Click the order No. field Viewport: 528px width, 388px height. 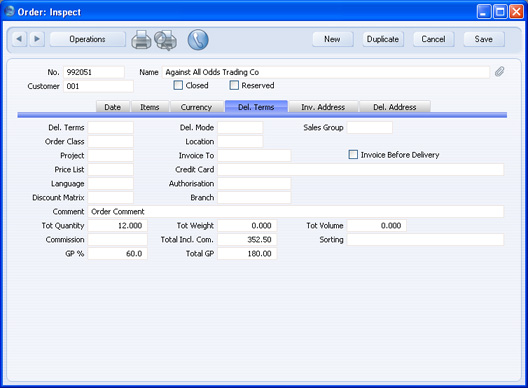click(x=94, y=72)
